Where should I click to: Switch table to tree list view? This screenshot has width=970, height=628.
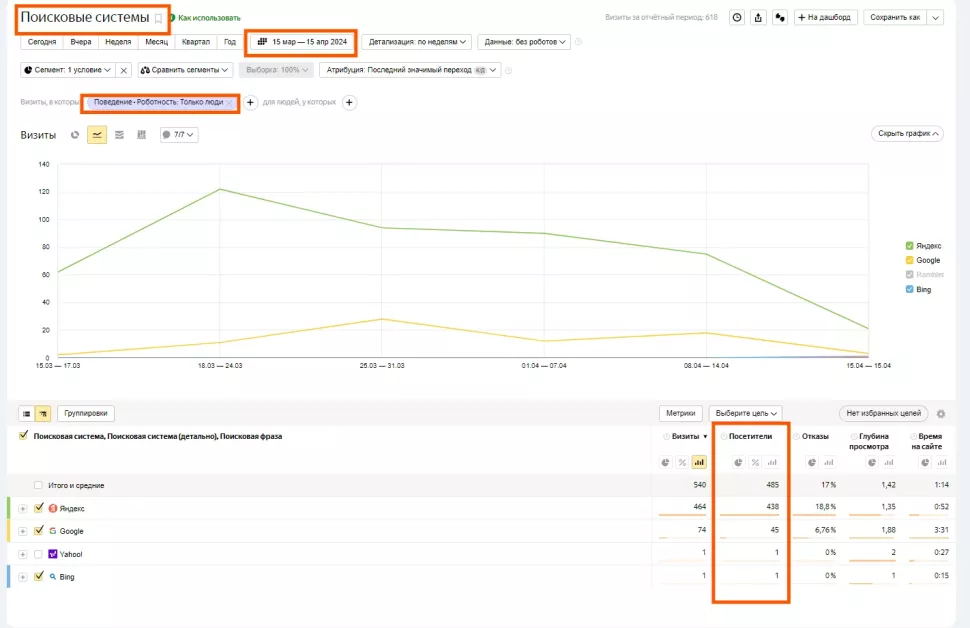point(43,413)
